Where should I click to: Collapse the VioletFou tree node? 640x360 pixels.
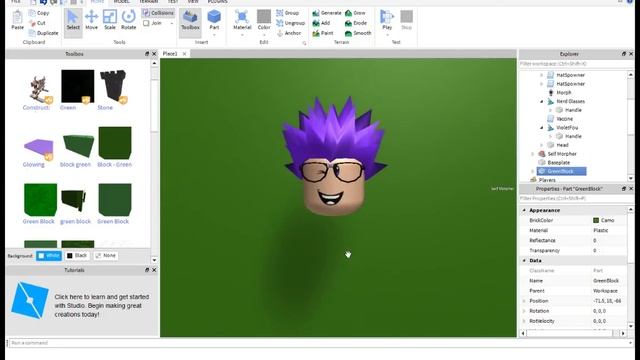click(542, 128)
